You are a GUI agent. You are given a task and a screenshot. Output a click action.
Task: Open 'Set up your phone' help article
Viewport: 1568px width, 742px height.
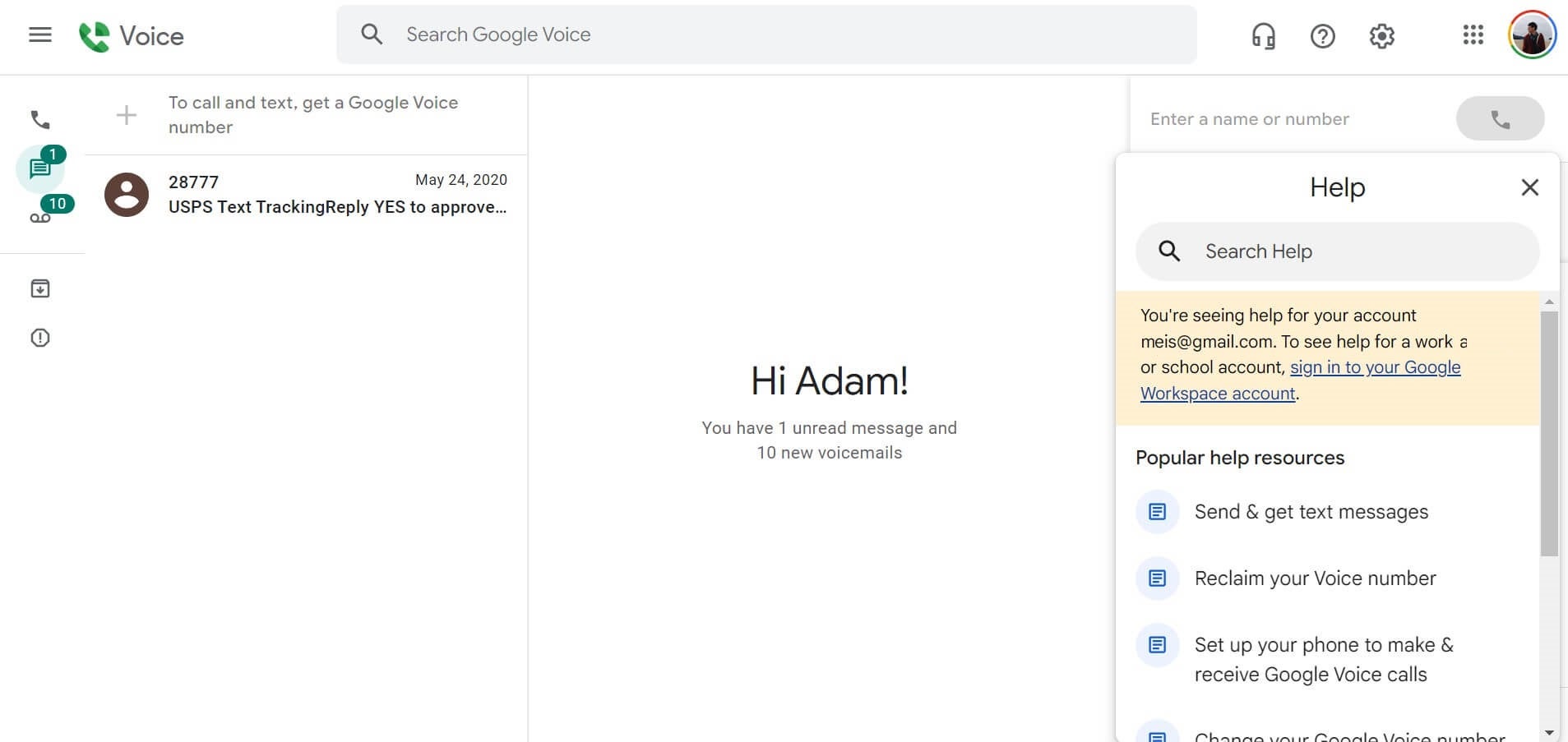[x=1324, y=660]
